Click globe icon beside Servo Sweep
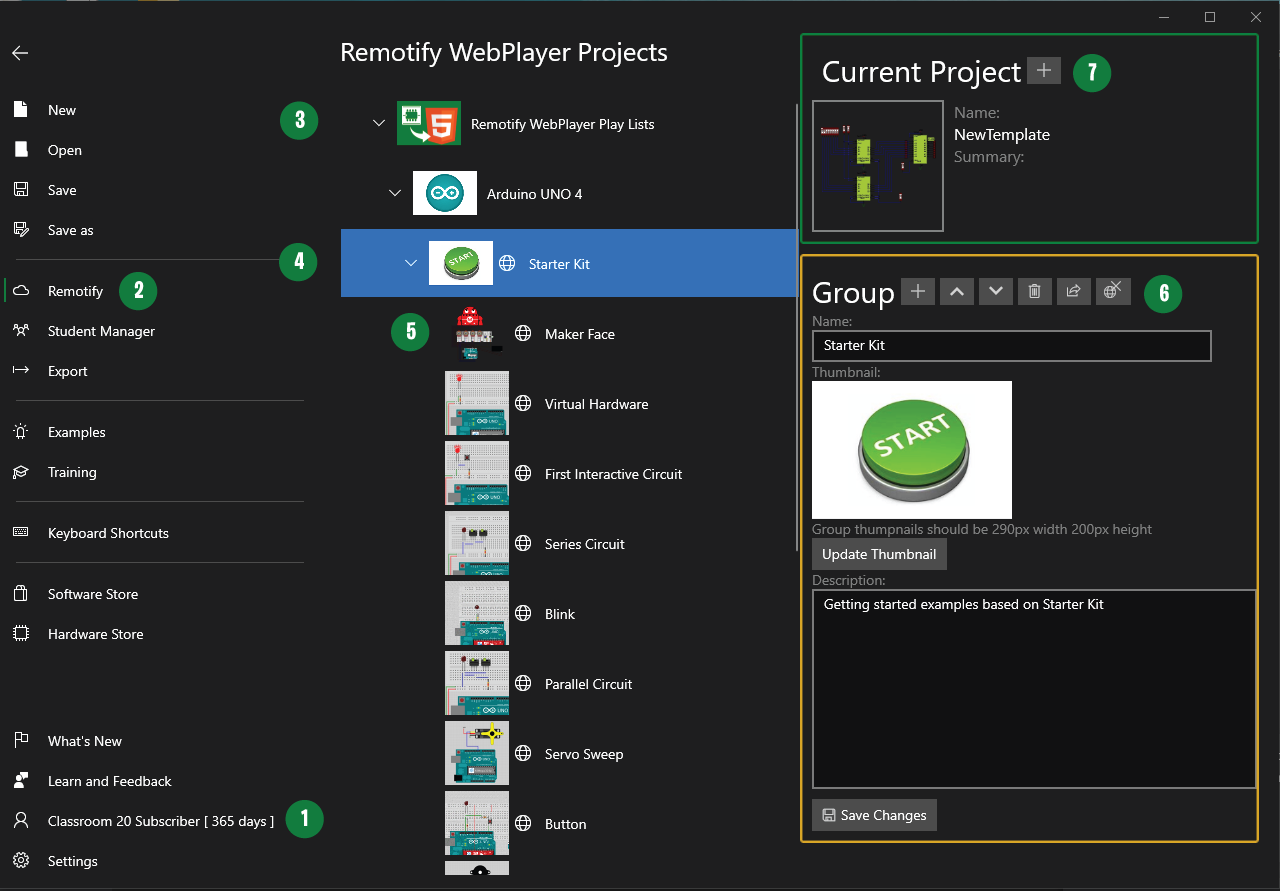The height and width of the screenshot is (892, 1280). [x=523, y=754]
